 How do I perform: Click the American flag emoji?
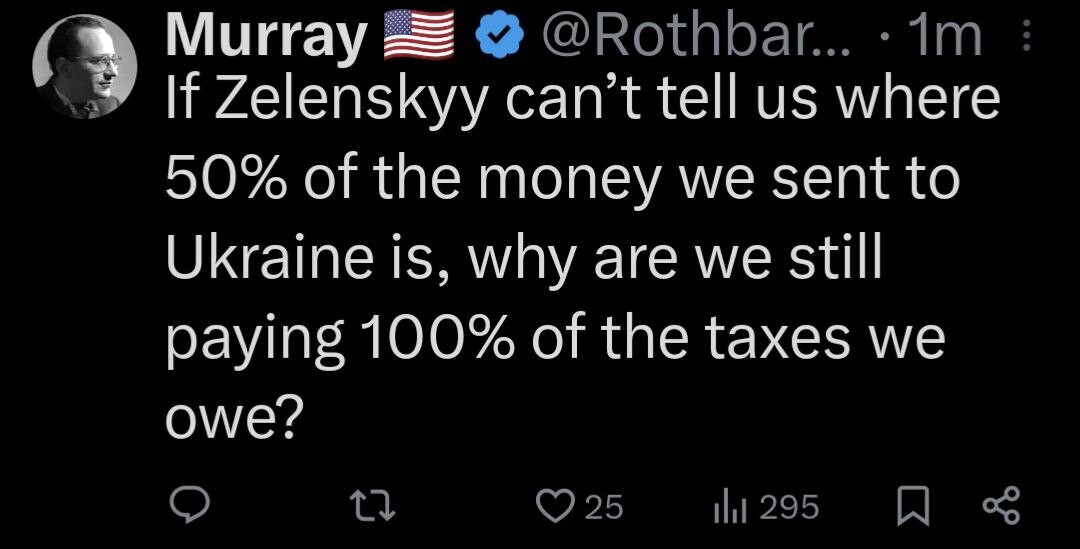418,38
